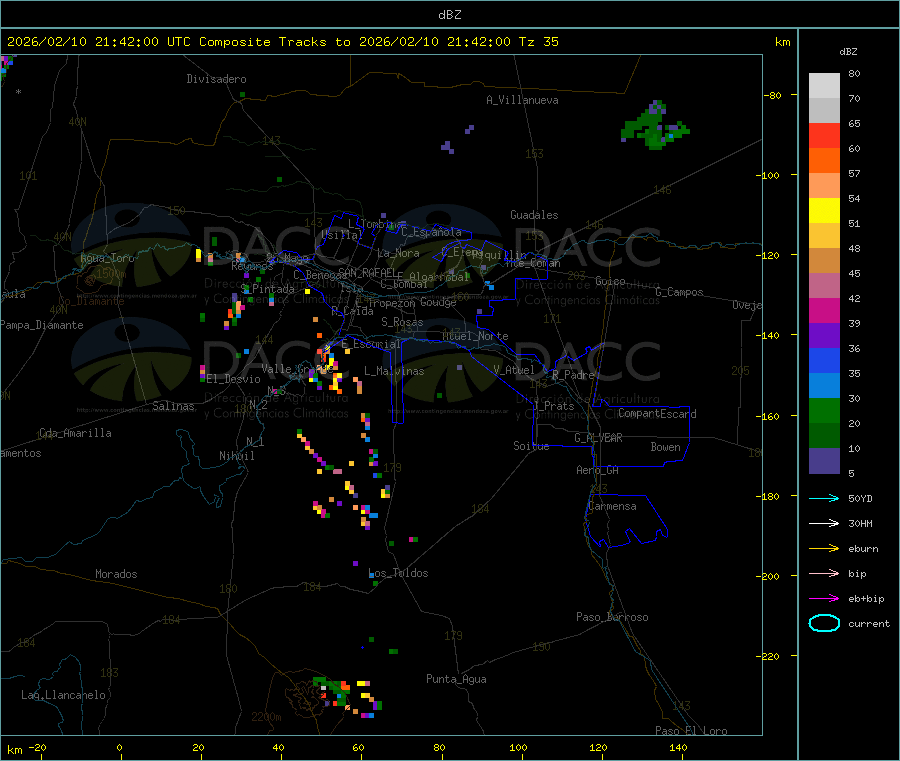The width and height of the screenshot is (900, 761).
Task: Click the Lag.Llancanelo map label
Action: (64, 695)
